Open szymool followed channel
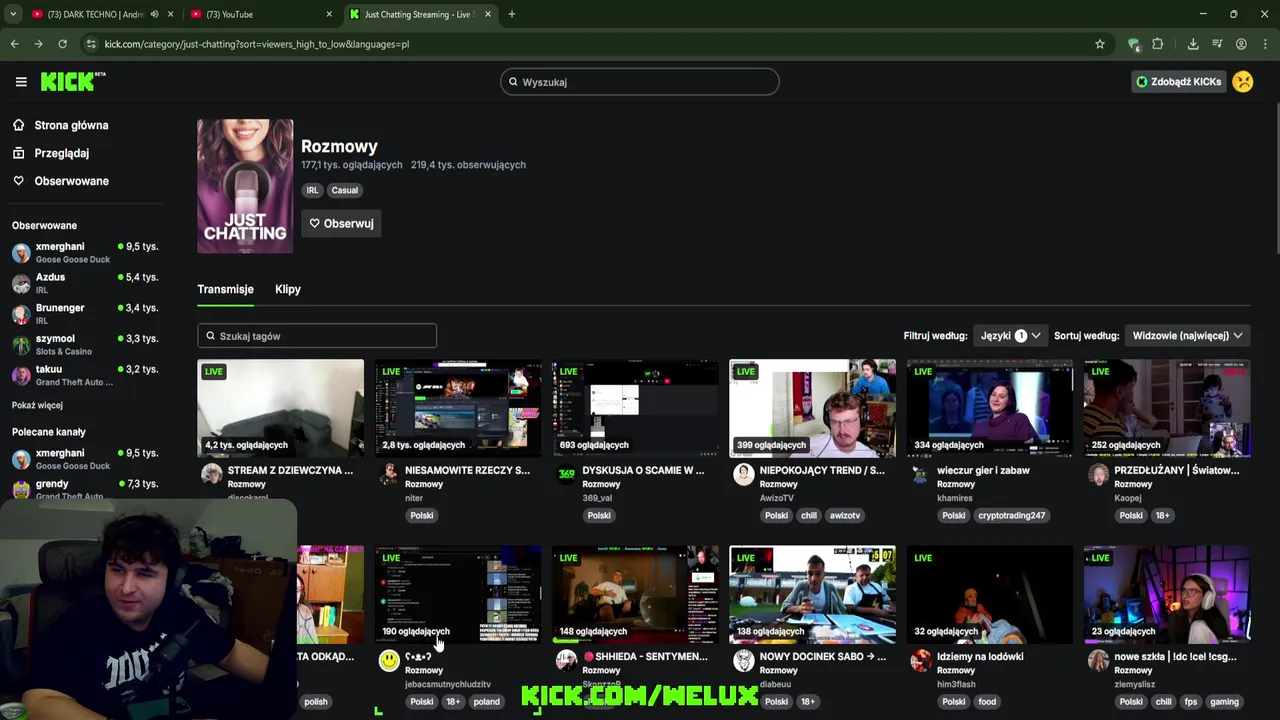 (x=85, y=345)
